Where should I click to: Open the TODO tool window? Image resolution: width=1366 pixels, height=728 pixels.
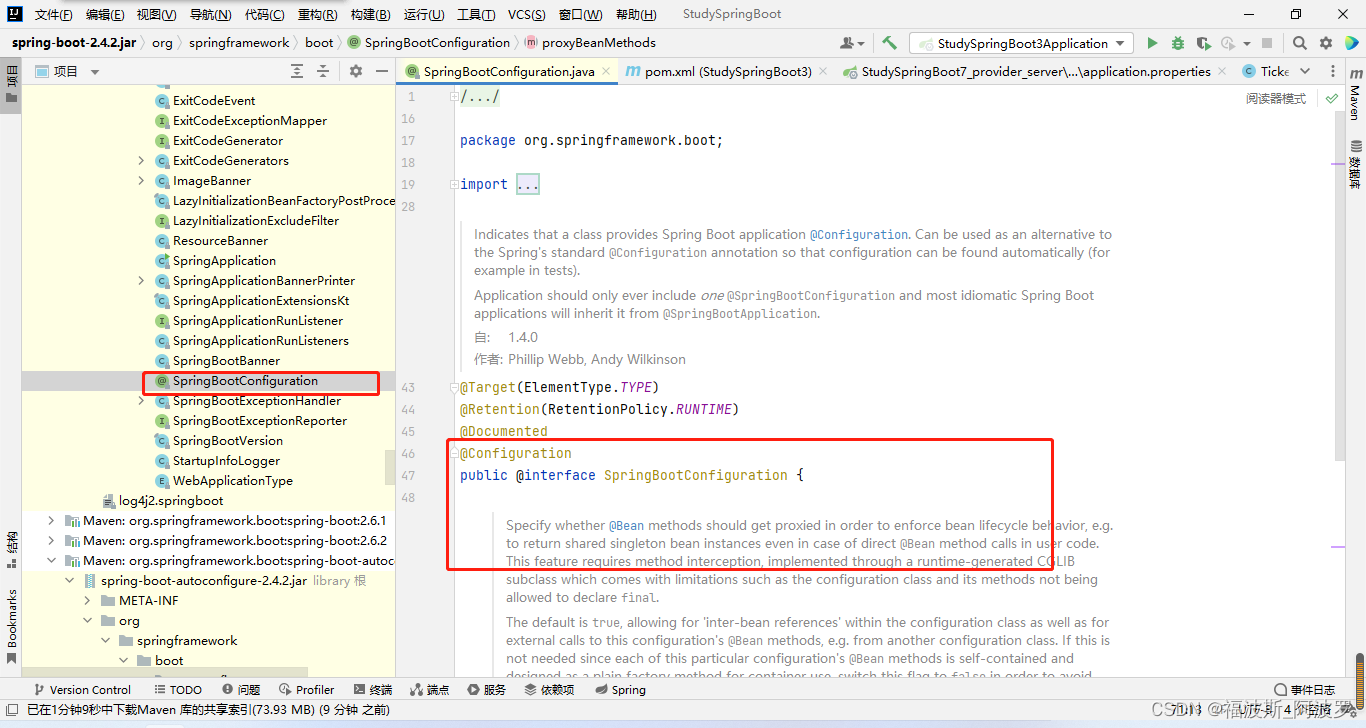(177, 689)
